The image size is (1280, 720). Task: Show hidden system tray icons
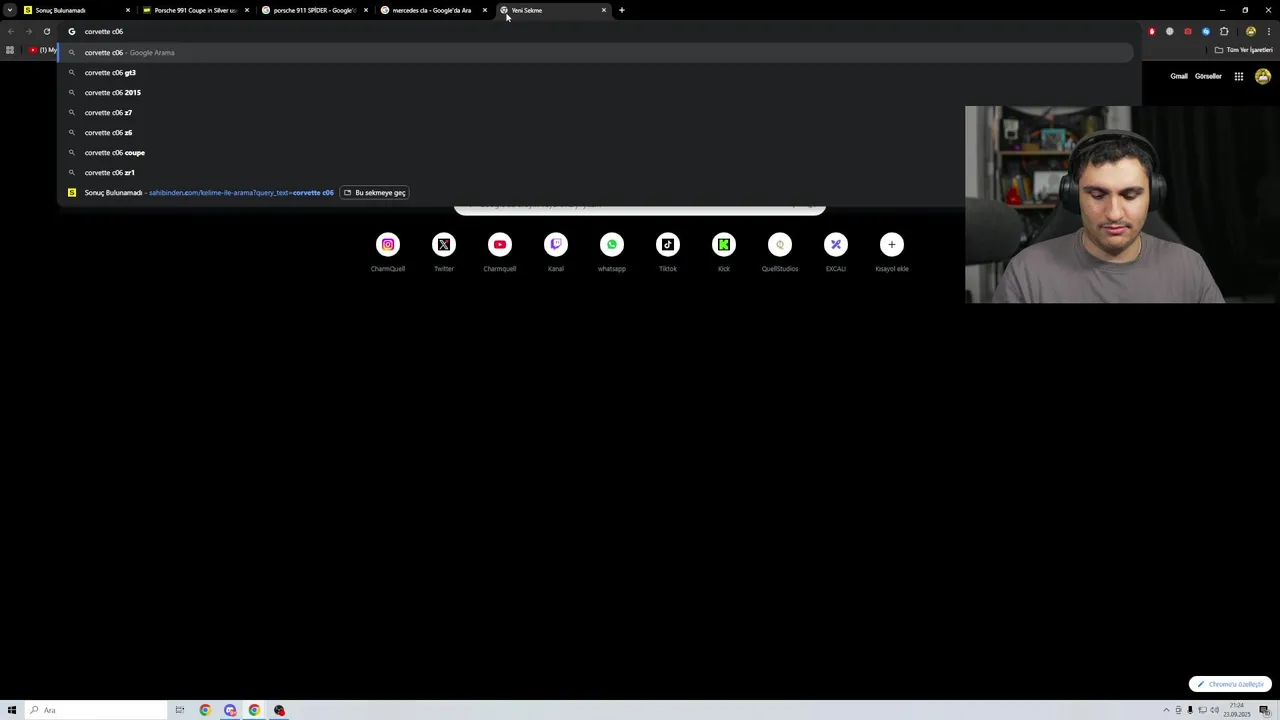1165,710
